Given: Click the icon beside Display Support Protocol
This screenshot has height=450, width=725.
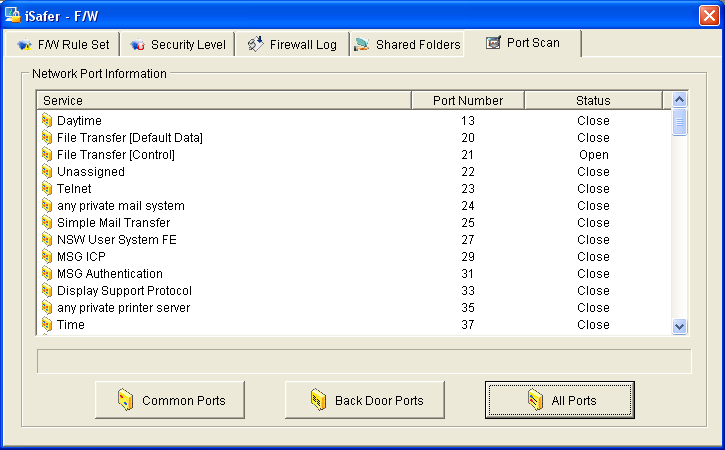Looking at the screenshot, I should (x=47, y=291).
